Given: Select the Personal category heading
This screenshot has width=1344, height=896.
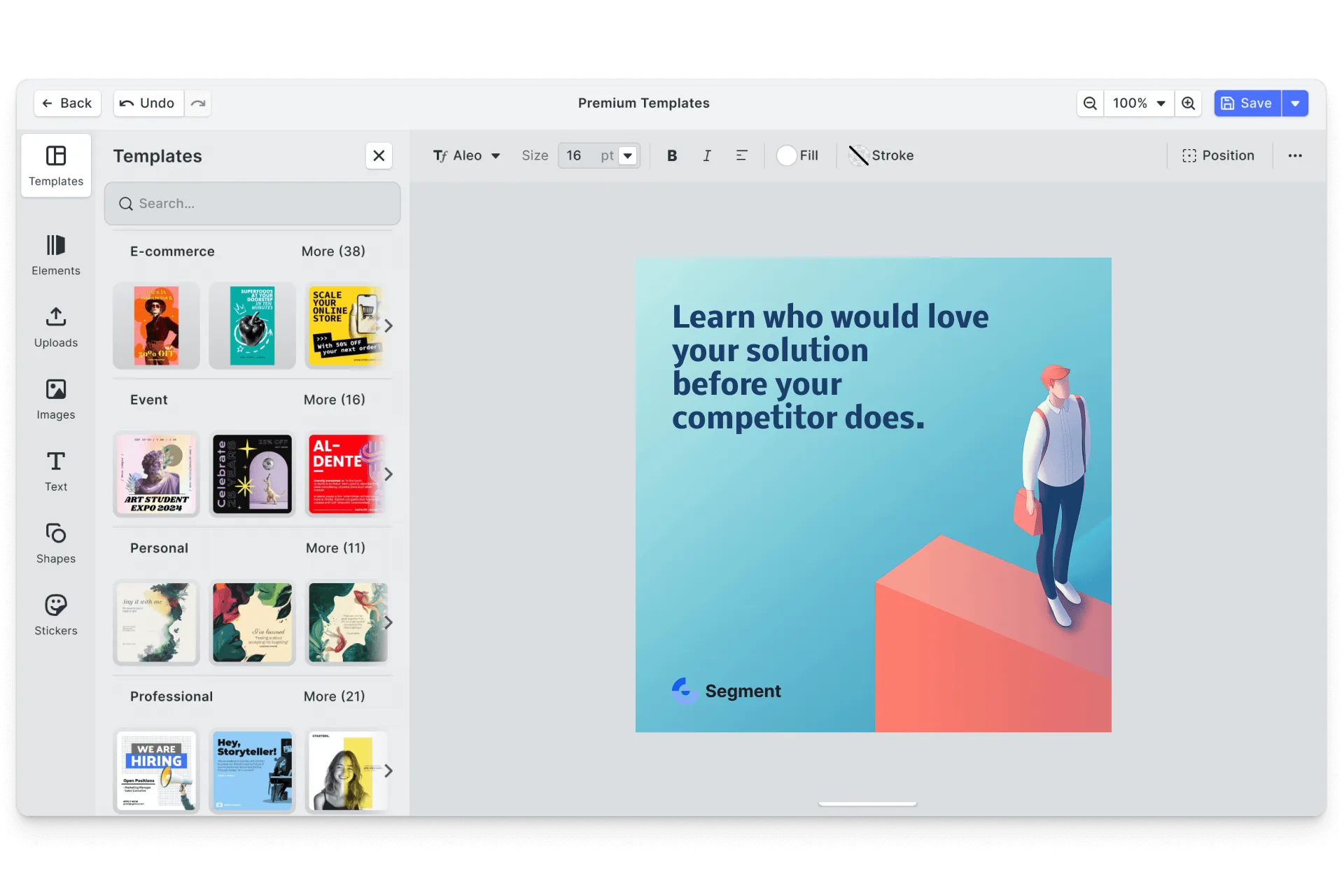Looking at the screenshot, I should pos(159,548).
